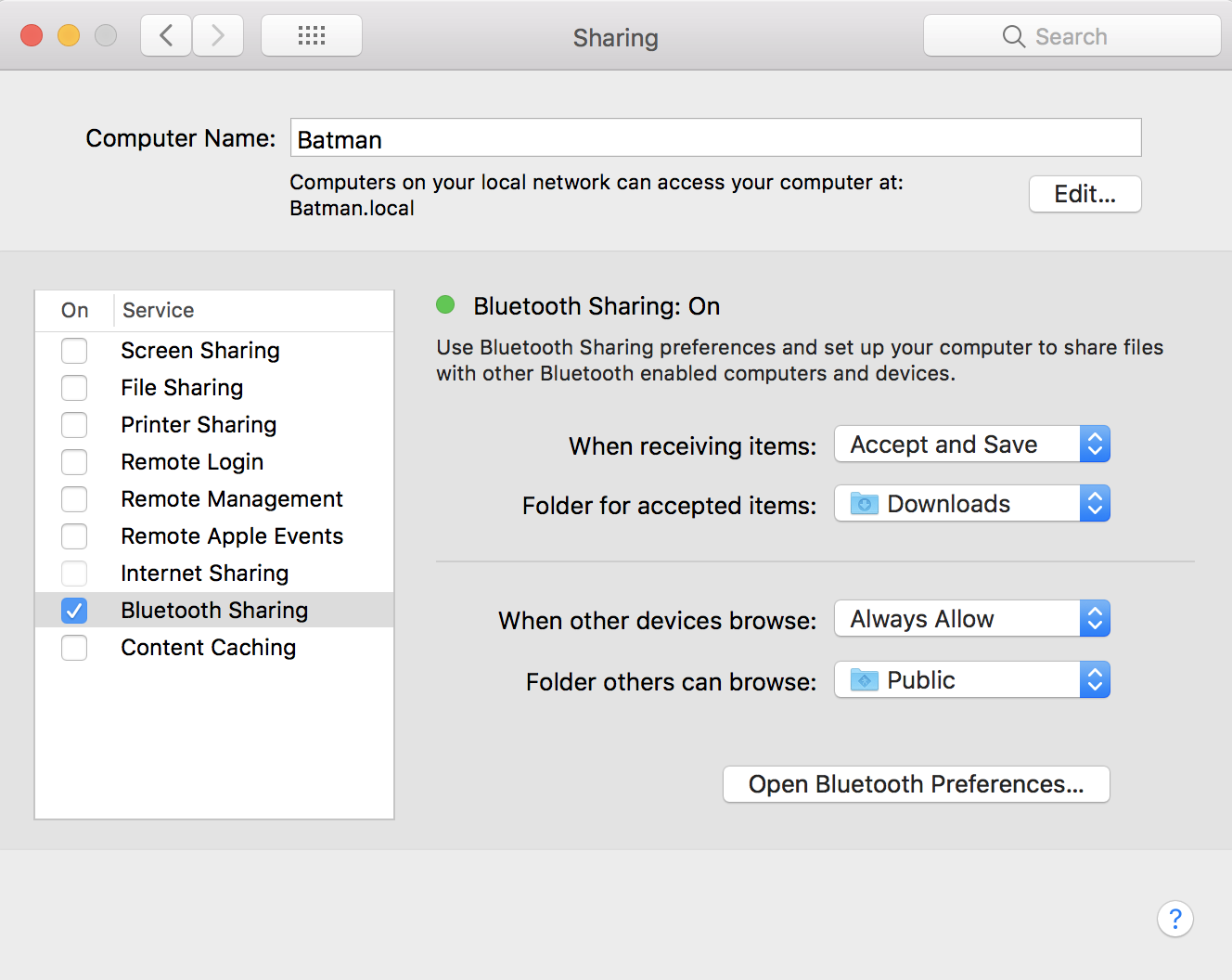Open the 'Accept and Save' receiving items dropdown
Viewport: 1232px width, 980px height.
coord(972,445)
